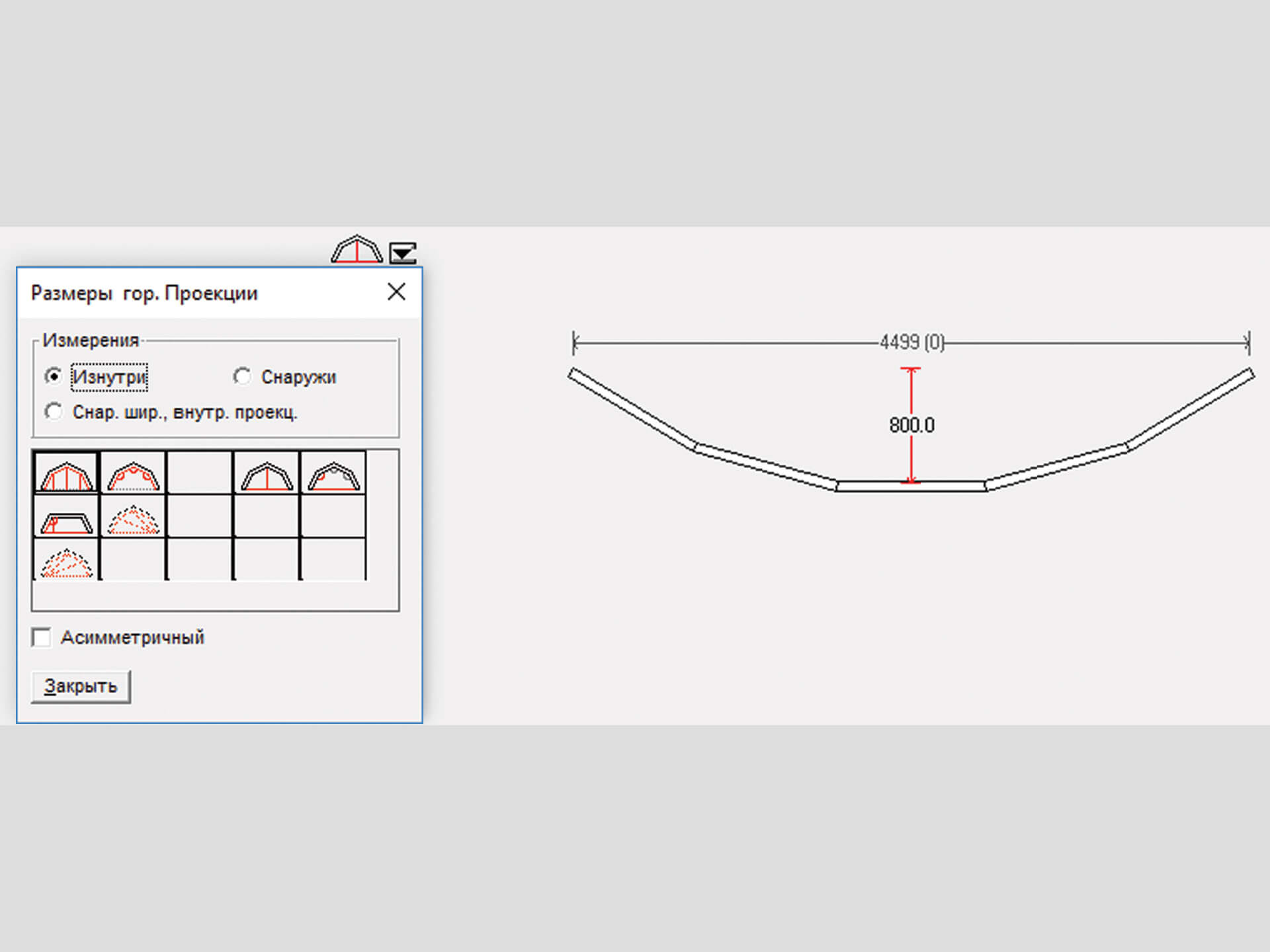
Task: Select the Снаружи radio option
Action: 242,376
